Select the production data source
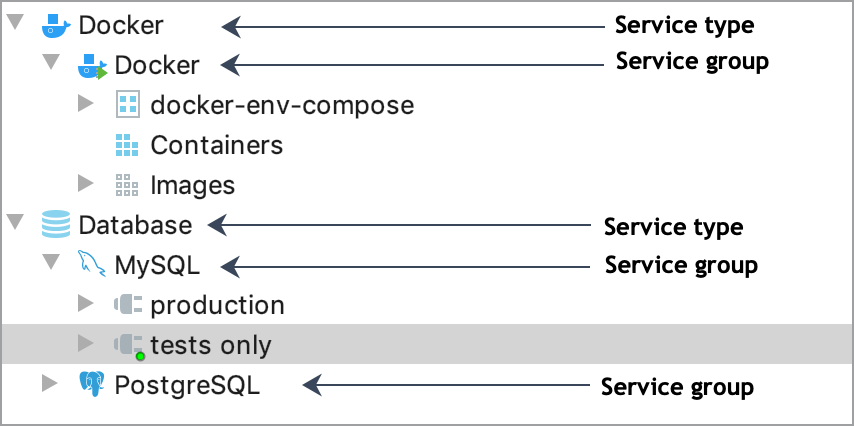This screenshot has width=854, height=426. (x=217, y=305)
